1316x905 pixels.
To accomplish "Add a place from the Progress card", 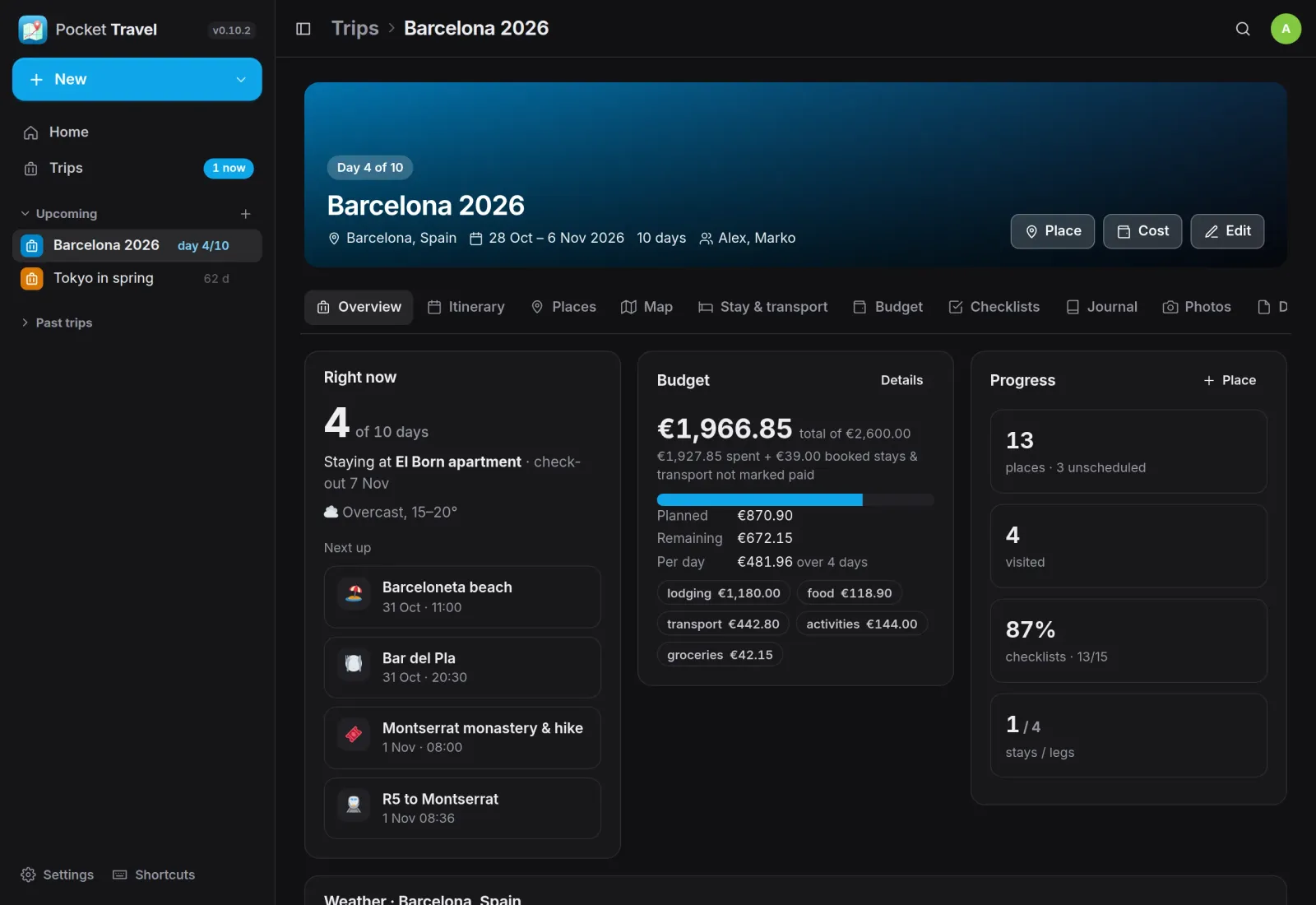I will pyautogui.click(x=1230, y=380).
